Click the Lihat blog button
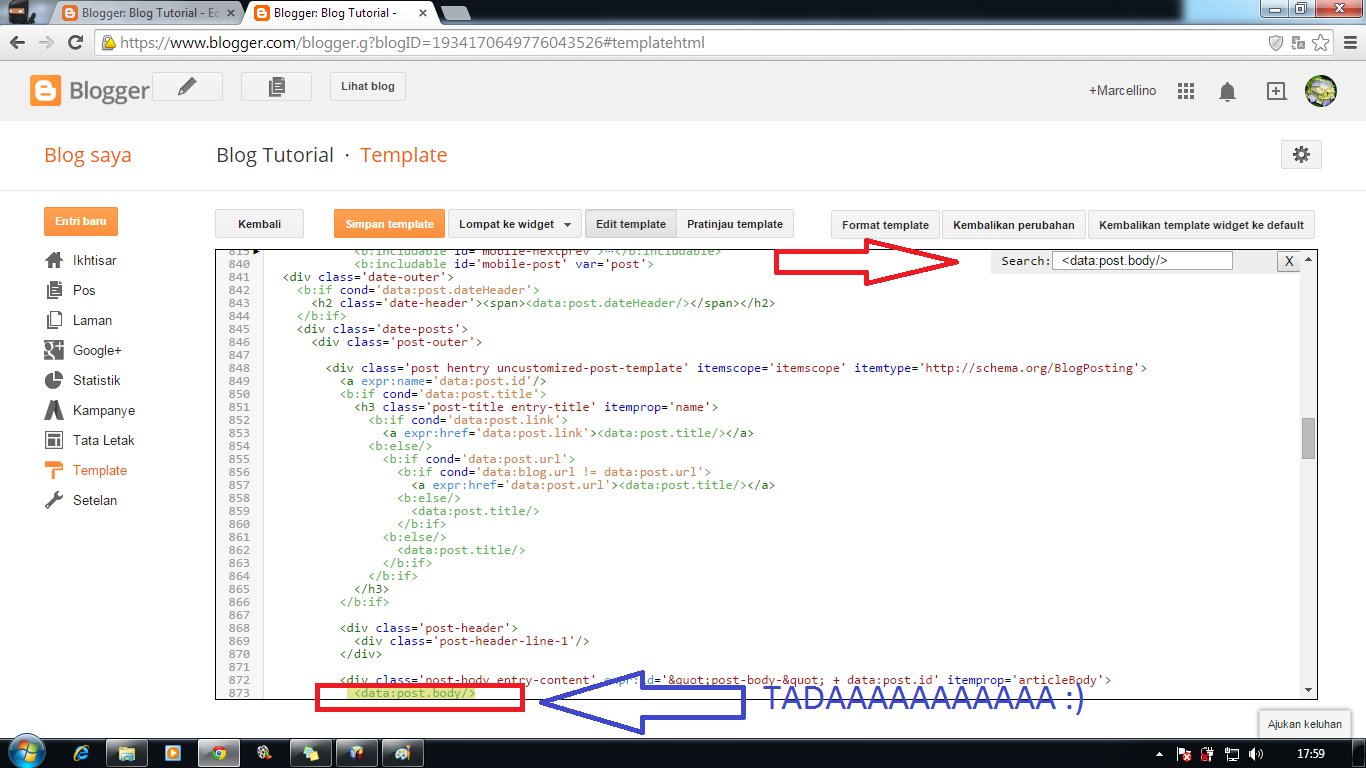The image size is (1366, 768). [x=368, y=87]
